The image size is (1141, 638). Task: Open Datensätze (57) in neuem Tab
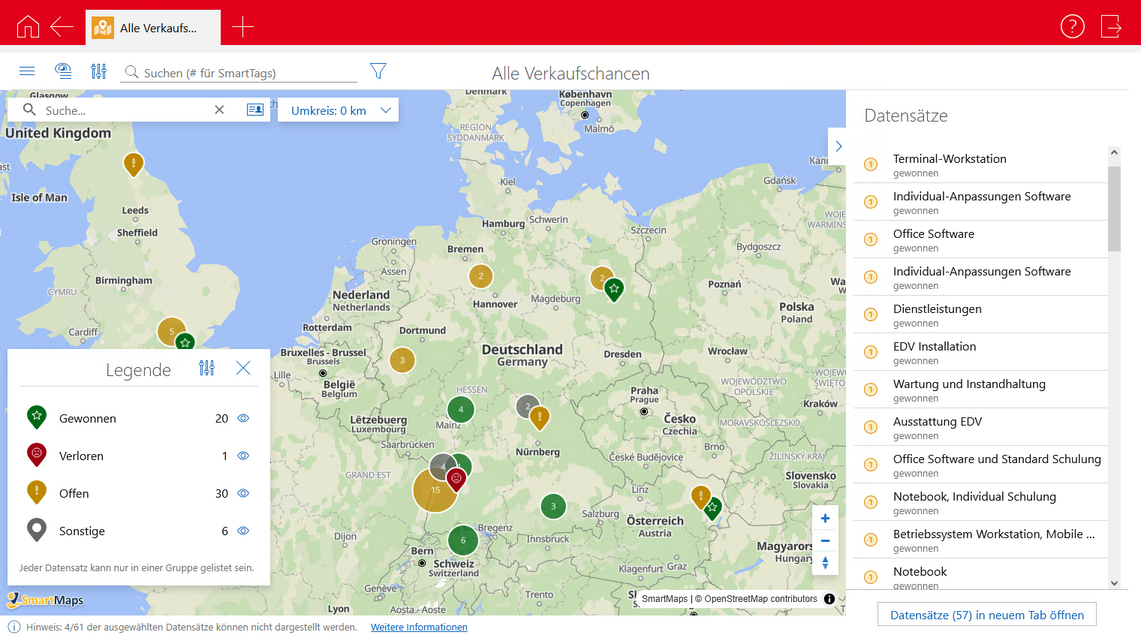(986, 614)
